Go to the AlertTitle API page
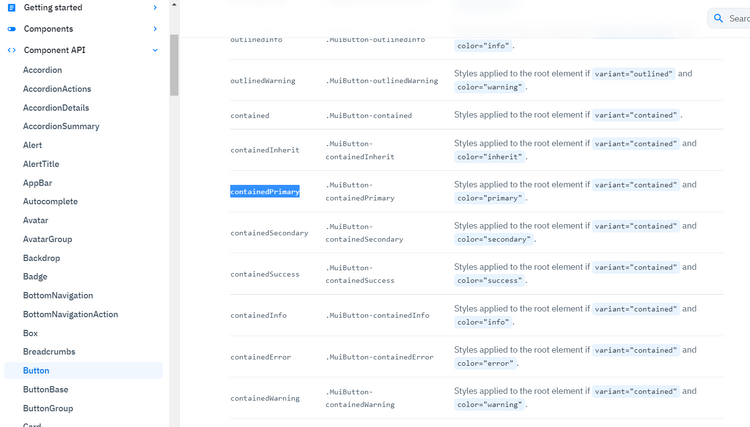This screenshot has height=427, width=750. pos(41,164)
